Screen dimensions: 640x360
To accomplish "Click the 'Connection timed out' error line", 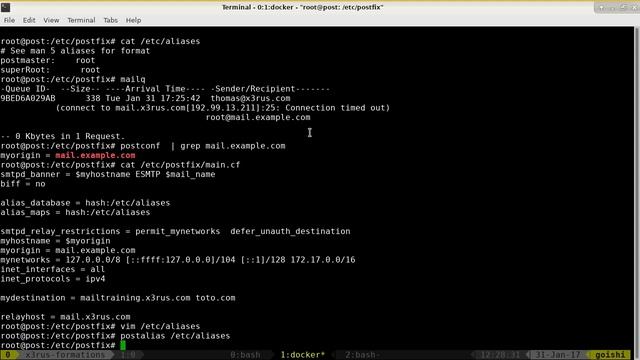I will click(x=223, y=108).
